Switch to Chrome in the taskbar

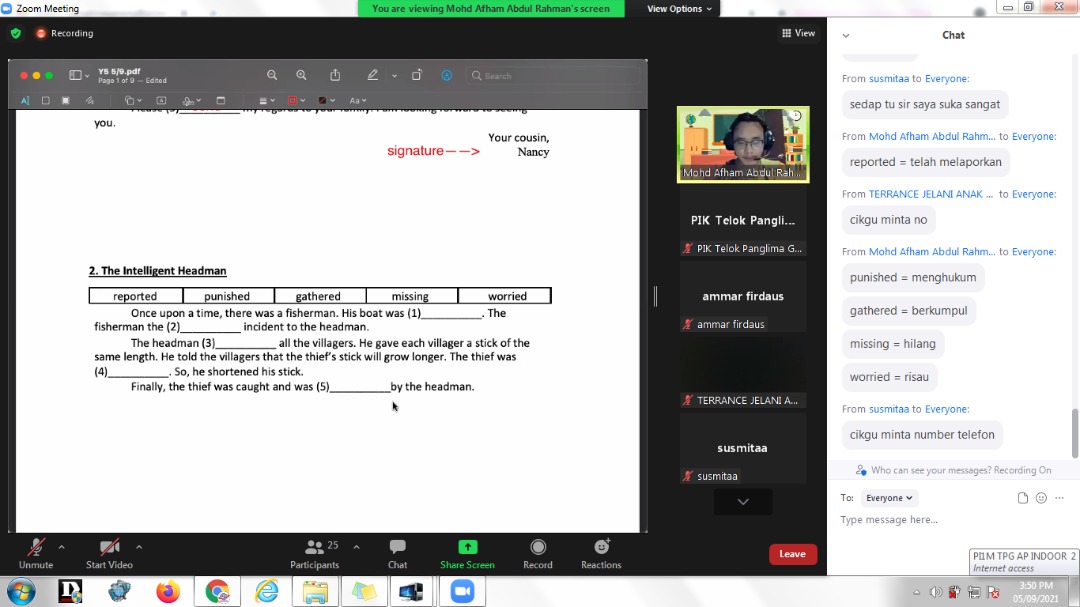(217, 592)
